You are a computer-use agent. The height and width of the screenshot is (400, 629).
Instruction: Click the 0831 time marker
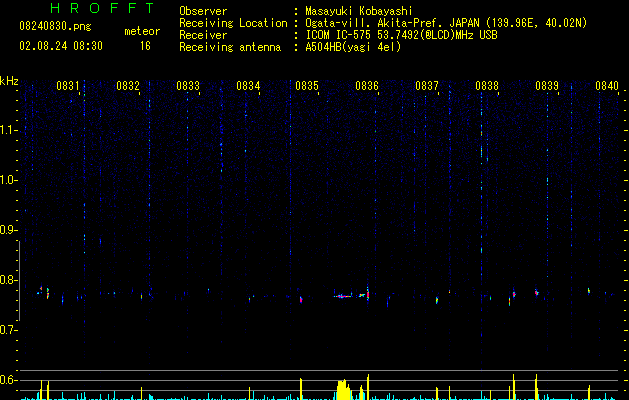click(68, 86)
